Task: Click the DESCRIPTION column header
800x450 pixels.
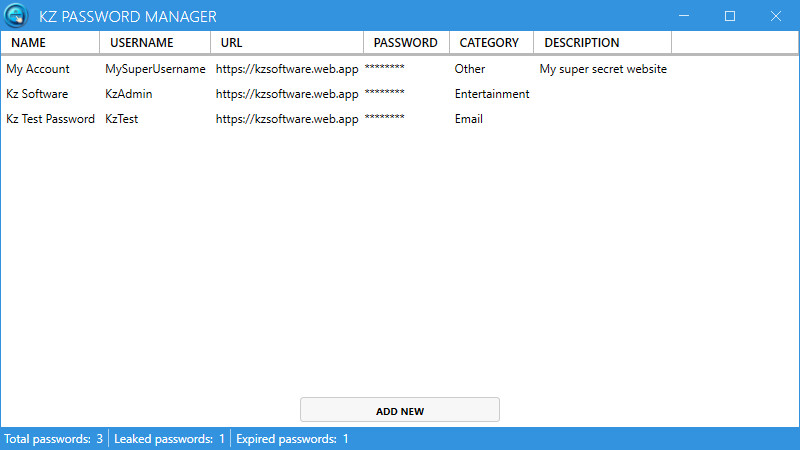Action: (x=582, y=43)
